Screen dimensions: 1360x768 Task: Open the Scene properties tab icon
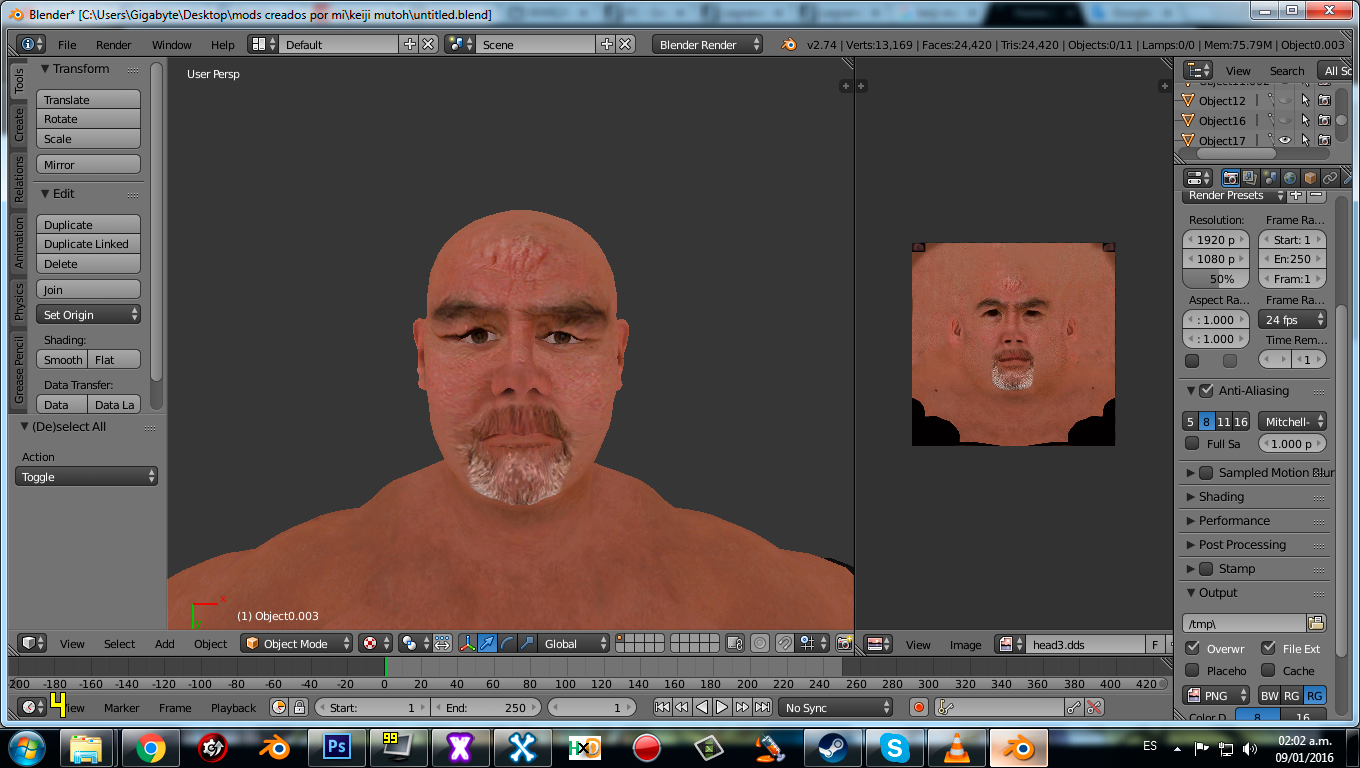[1270, 178]
